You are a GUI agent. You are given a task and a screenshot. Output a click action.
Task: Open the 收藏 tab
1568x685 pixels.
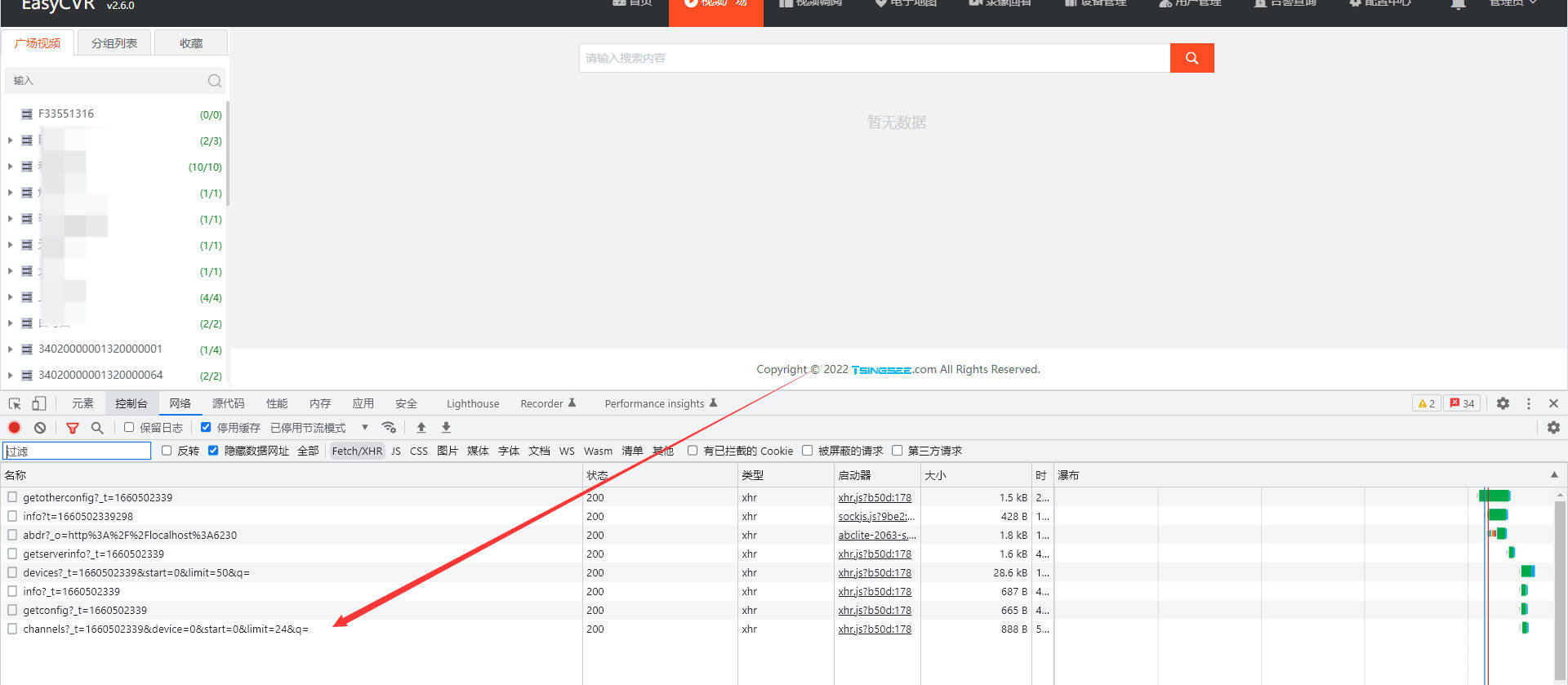(191, 43)
